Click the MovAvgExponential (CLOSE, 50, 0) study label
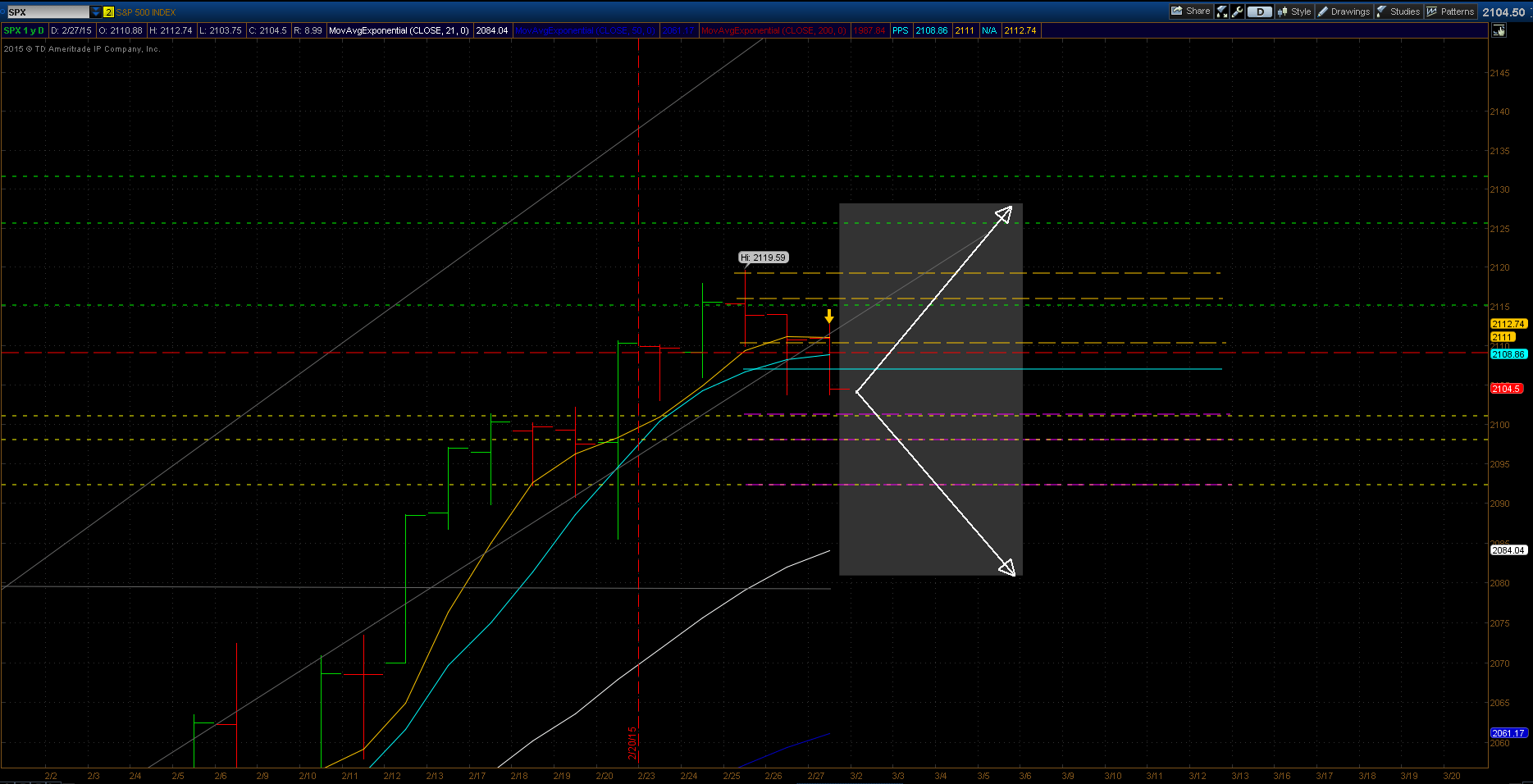This screenshot has height=784, width=1533. (586, 30)
